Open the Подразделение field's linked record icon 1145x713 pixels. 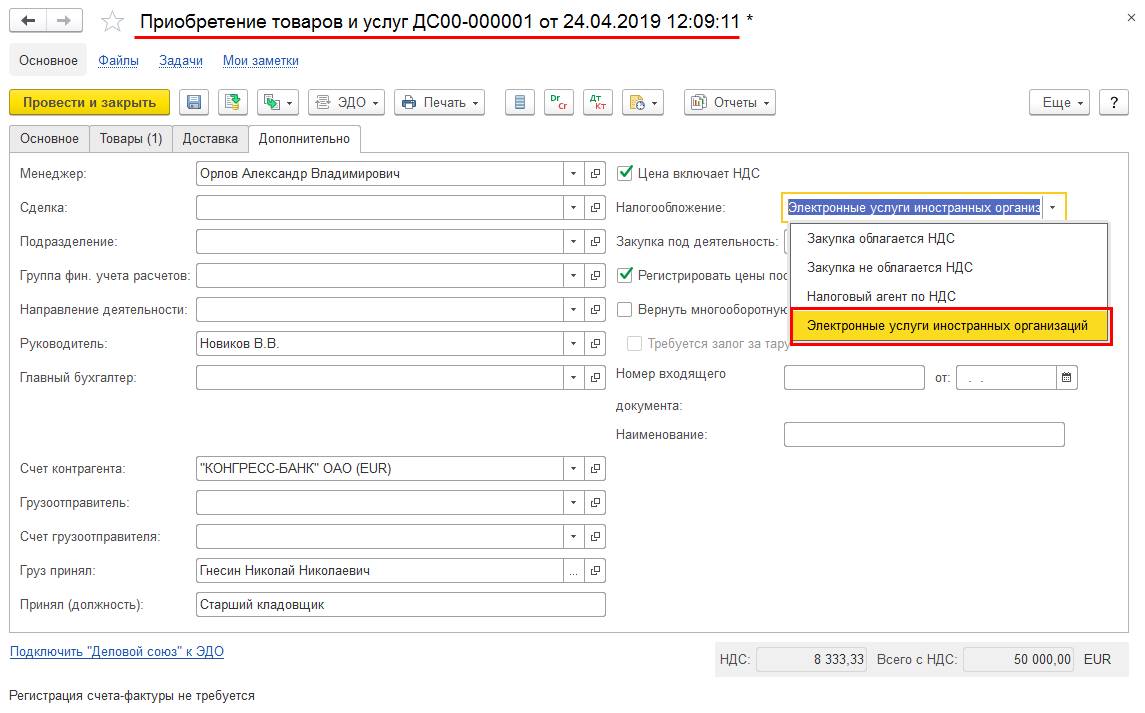595,242
